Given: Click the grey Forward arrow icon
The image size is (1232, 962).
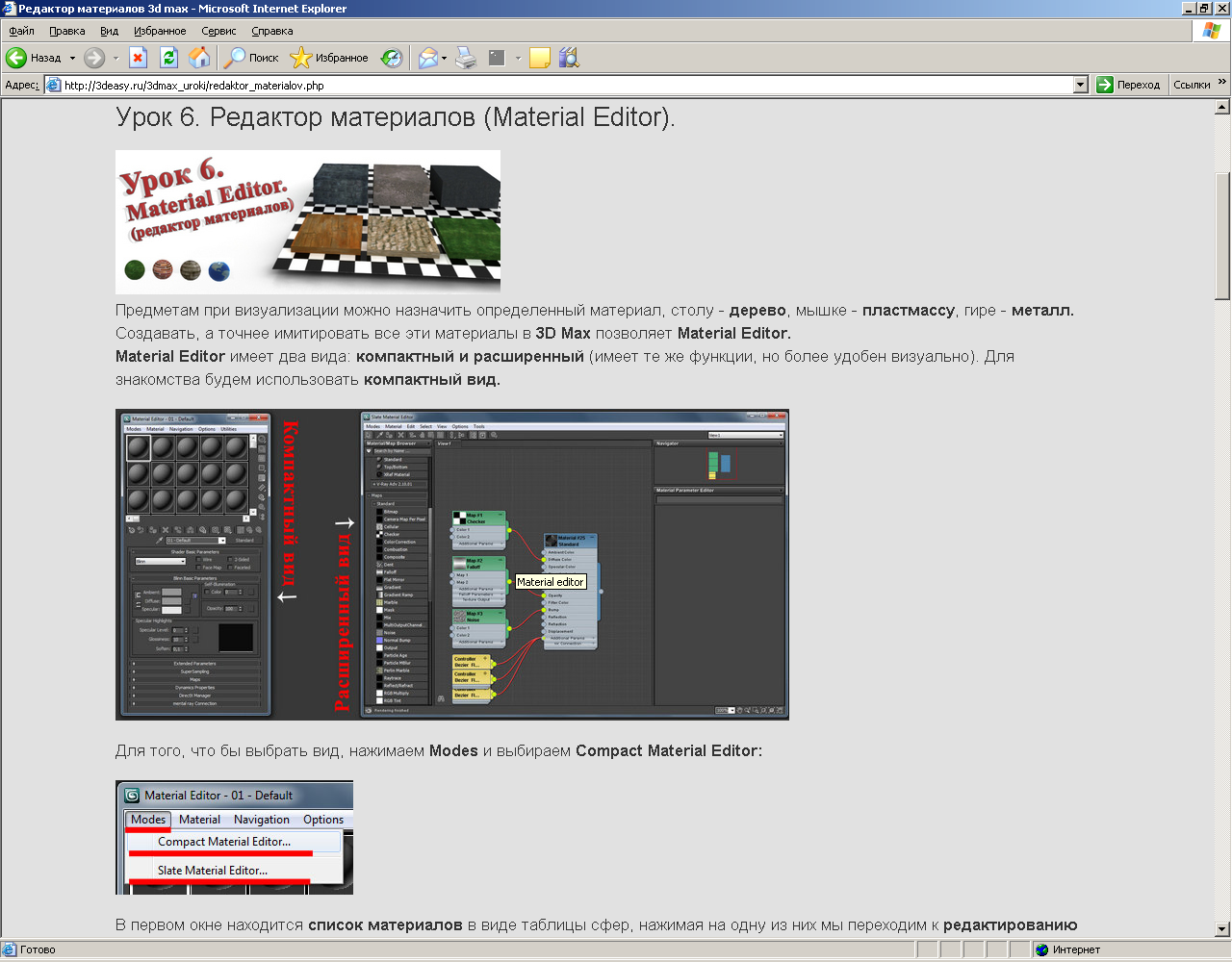Looking at the screenshot, I should pyautogui.click(x=93, y=58).
